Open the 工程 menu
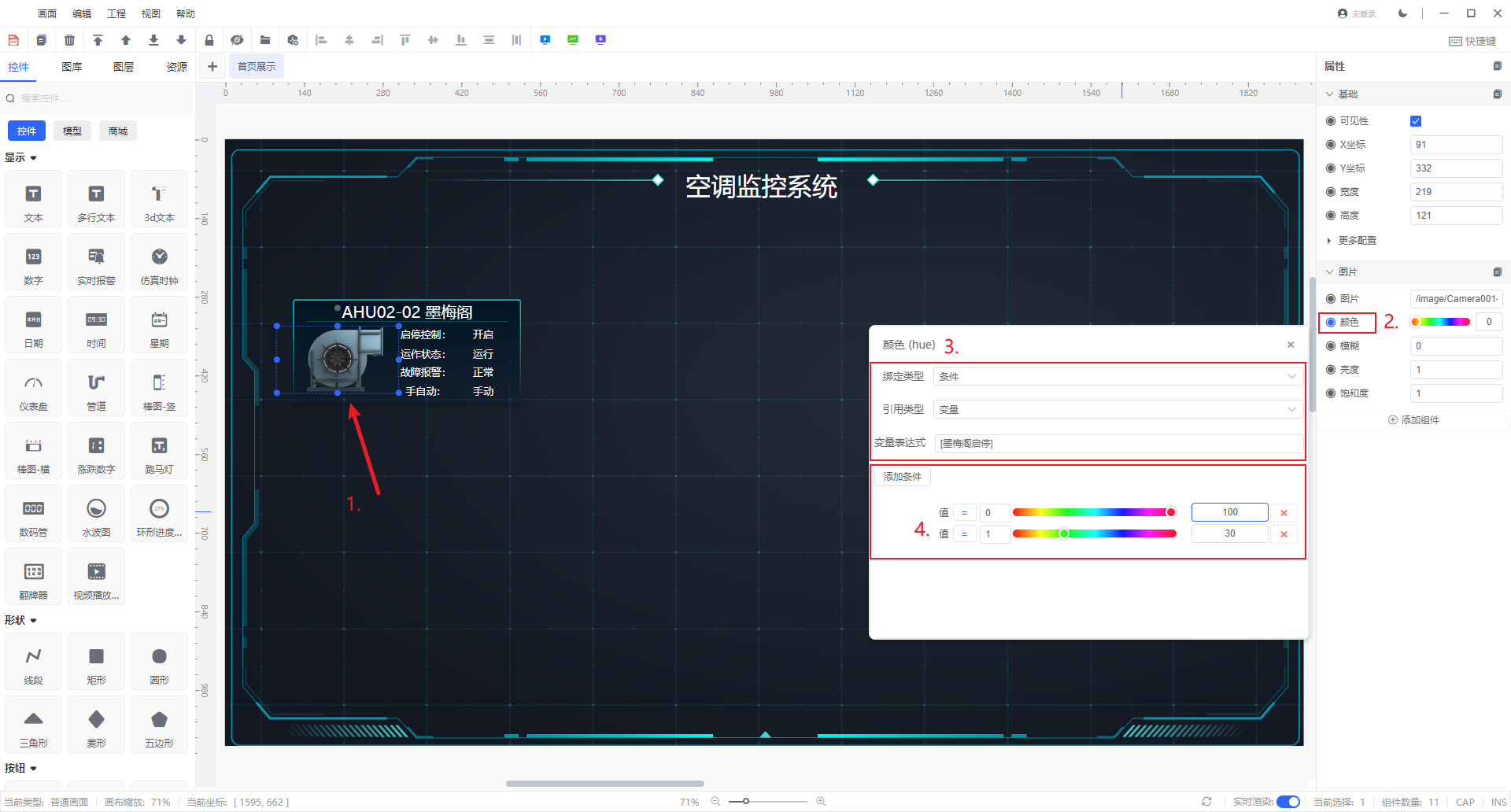The image size is (1511, 812). point(116,13)
